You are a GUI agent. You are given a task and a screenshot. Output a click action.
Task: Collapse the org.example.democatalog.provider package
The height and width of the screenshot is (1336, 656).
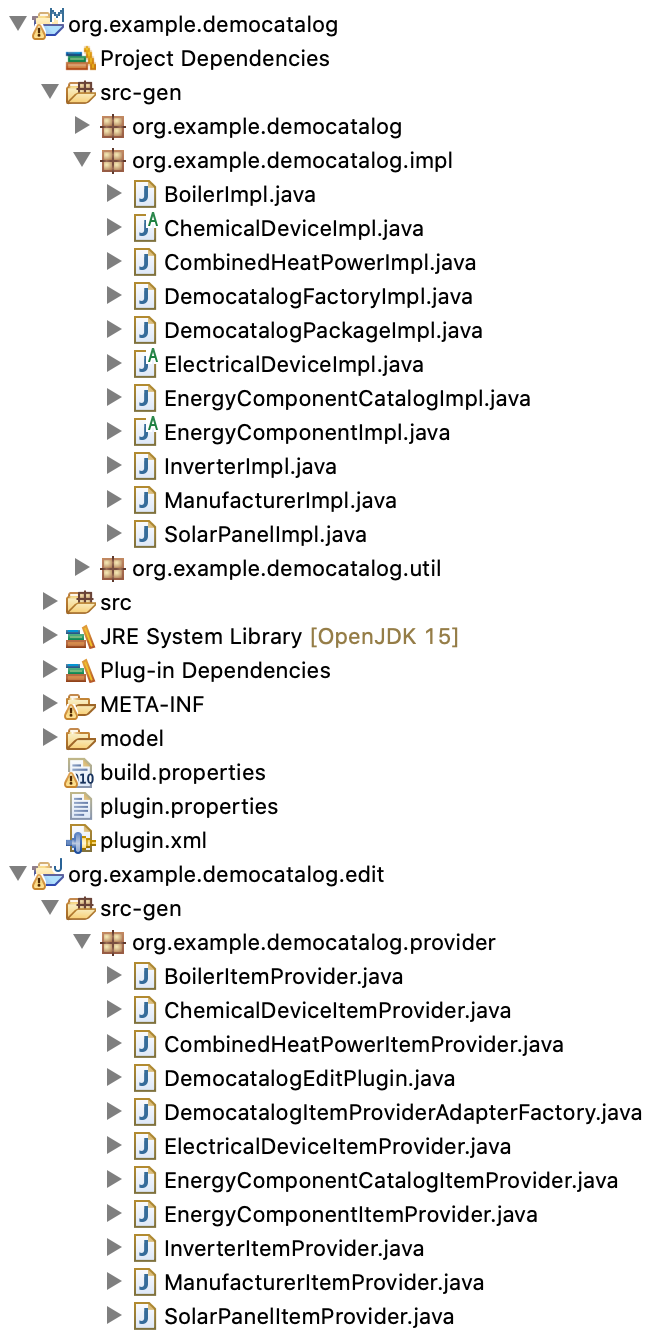tap(82, 942)
